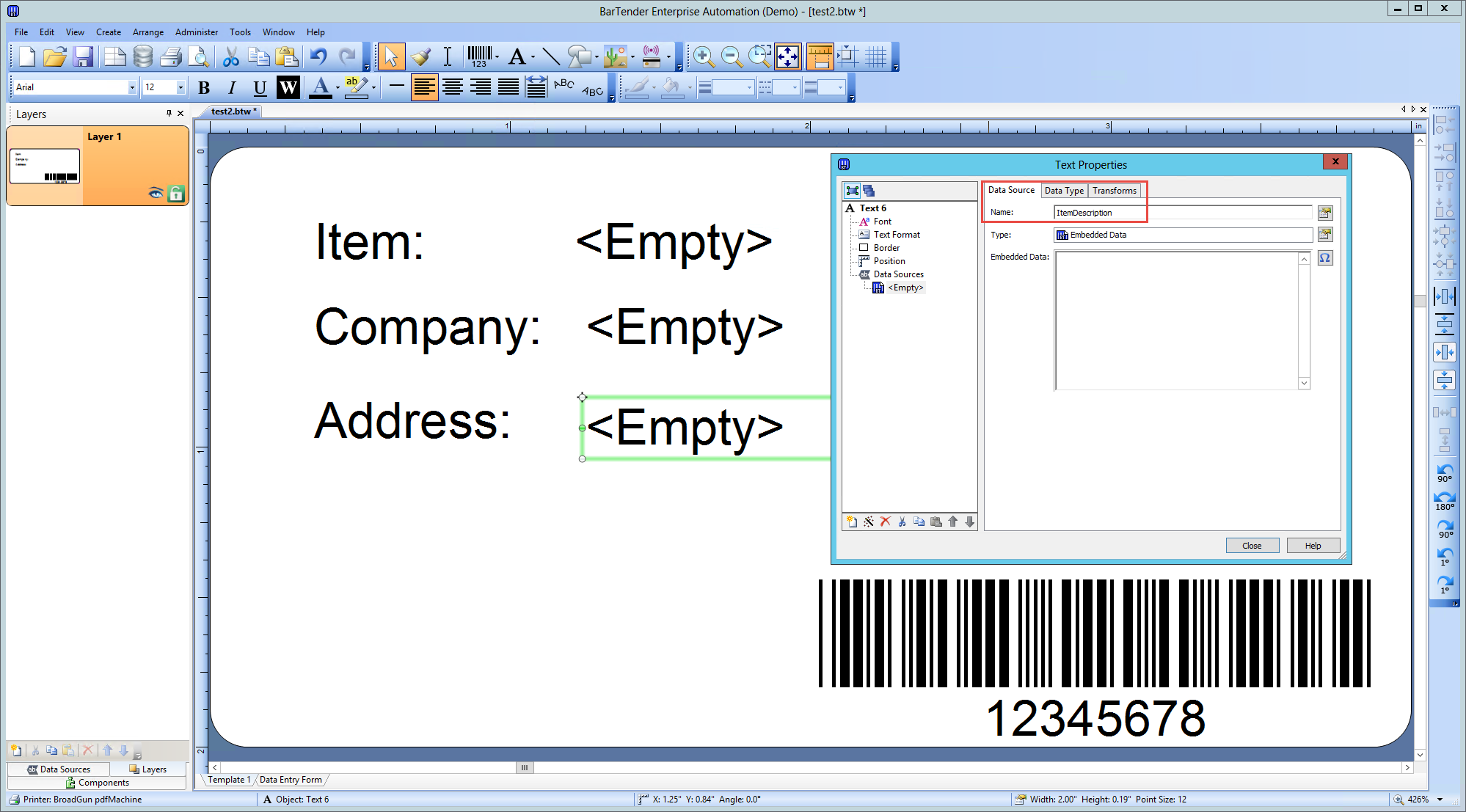Select the Shape tool
This screenshot has height=812, width=1466.
click(579, 56)
